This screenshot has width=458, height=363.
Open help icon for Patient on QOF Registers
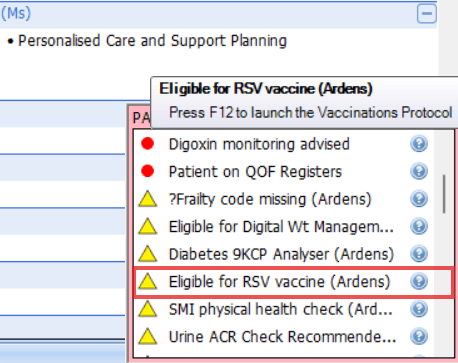click(419, 171)
